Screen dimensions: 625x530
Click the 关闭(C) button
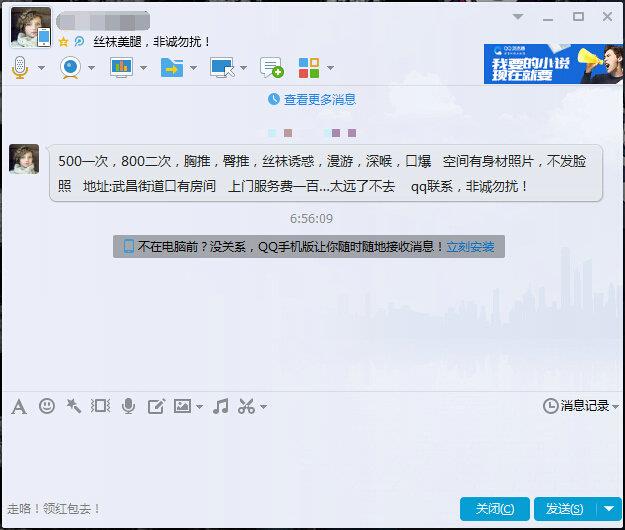(x=495, y=509)
